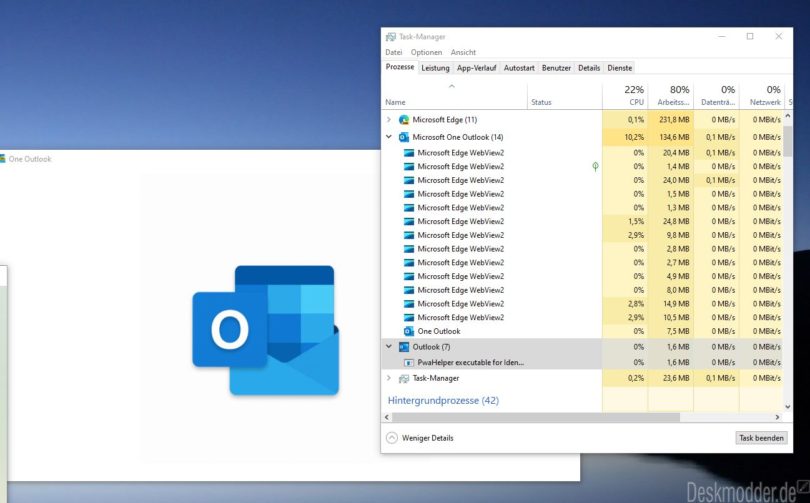Click the 10,2% CPU cell
Screen dimensions: 810x503
pyautogui.click(x=625, y=137)
